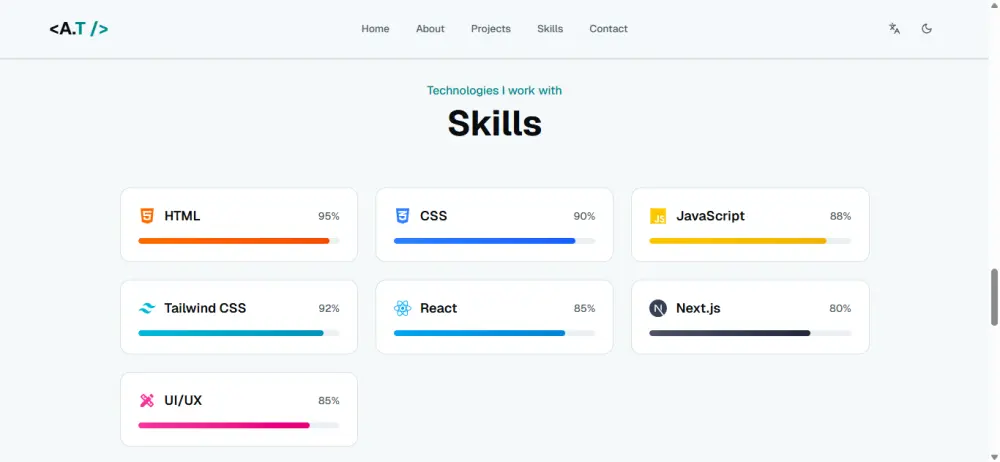Click the Next.js progress bar
The image size is (1000, 462).
point(750,333)
